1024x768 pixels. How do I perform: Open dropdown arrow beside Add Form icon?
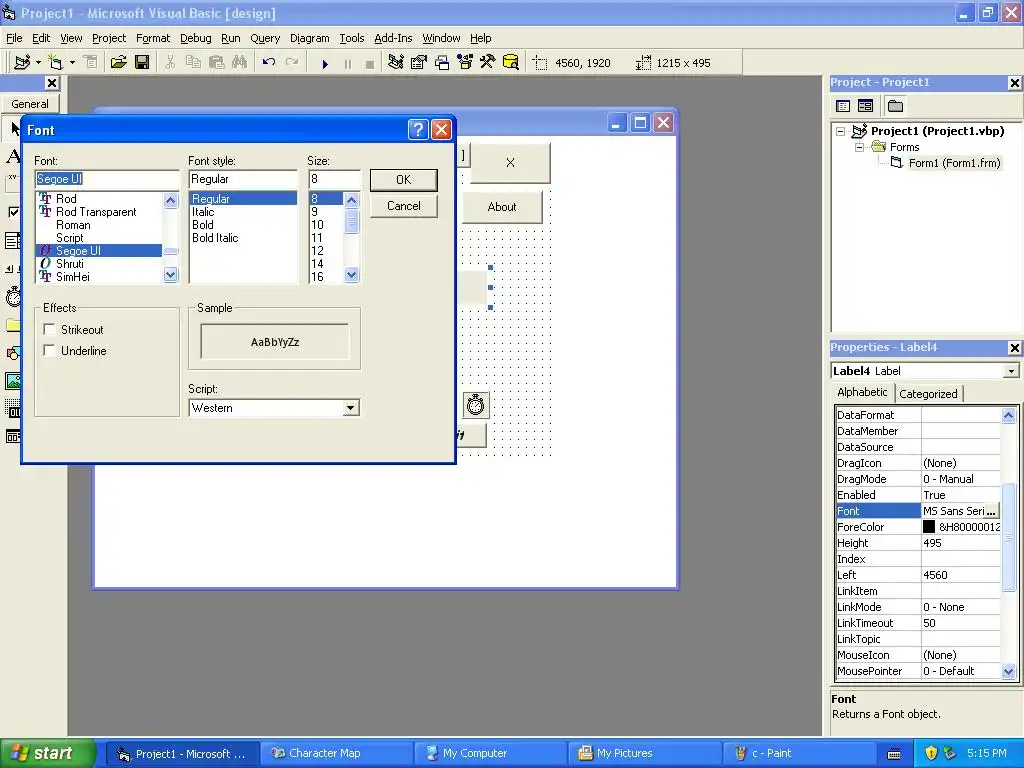(72, 63)
